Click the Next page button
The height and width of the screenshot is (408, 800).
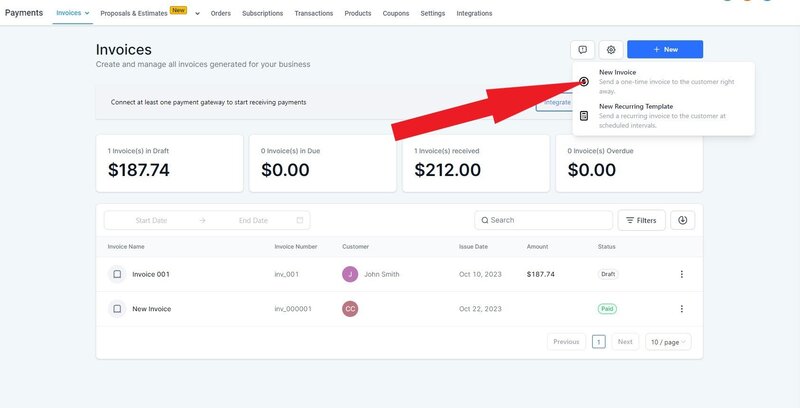tap(625, 342)
